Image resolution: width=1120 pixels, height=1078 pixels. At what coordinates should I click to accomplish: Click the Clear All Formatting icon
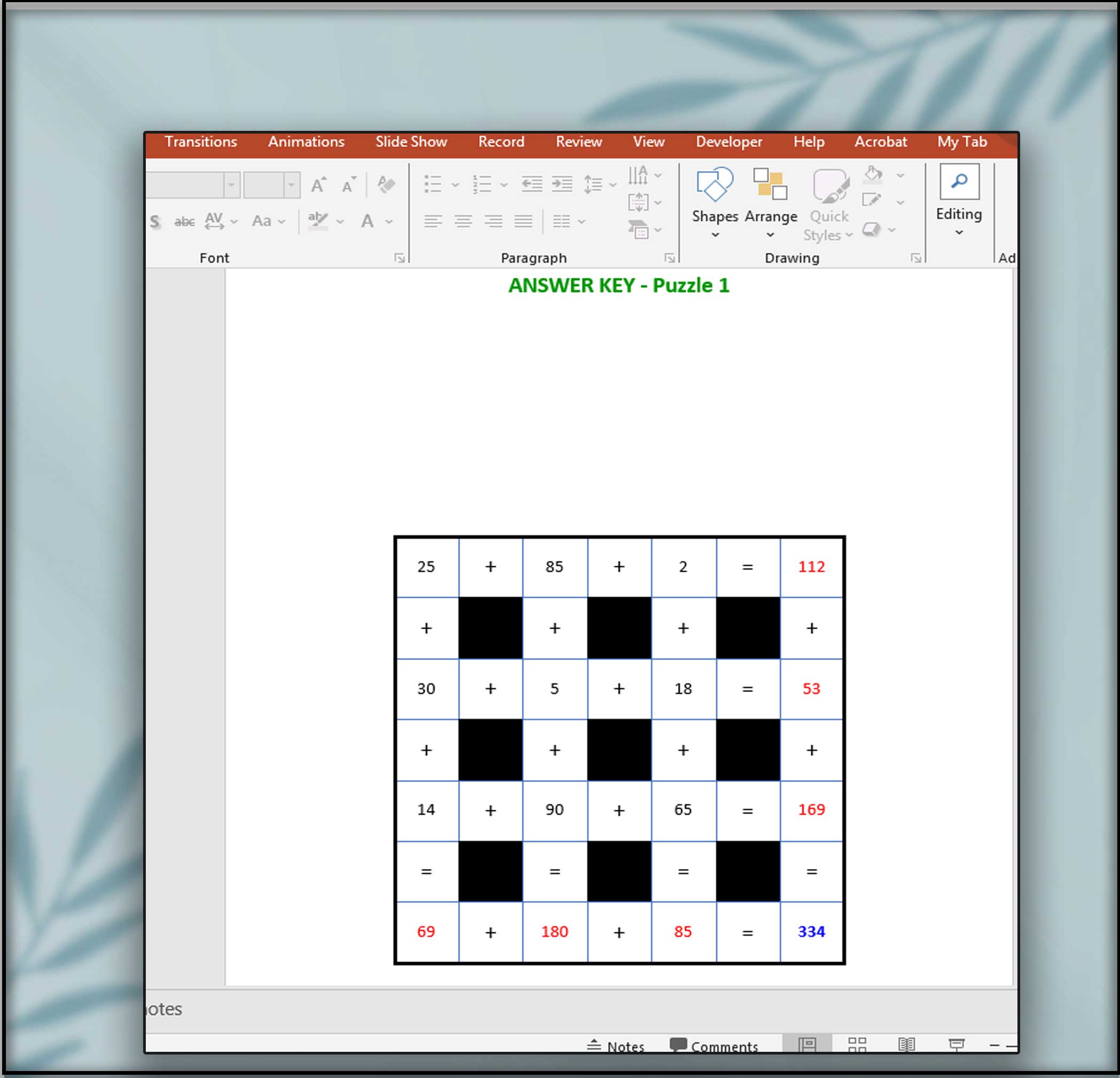386,185
